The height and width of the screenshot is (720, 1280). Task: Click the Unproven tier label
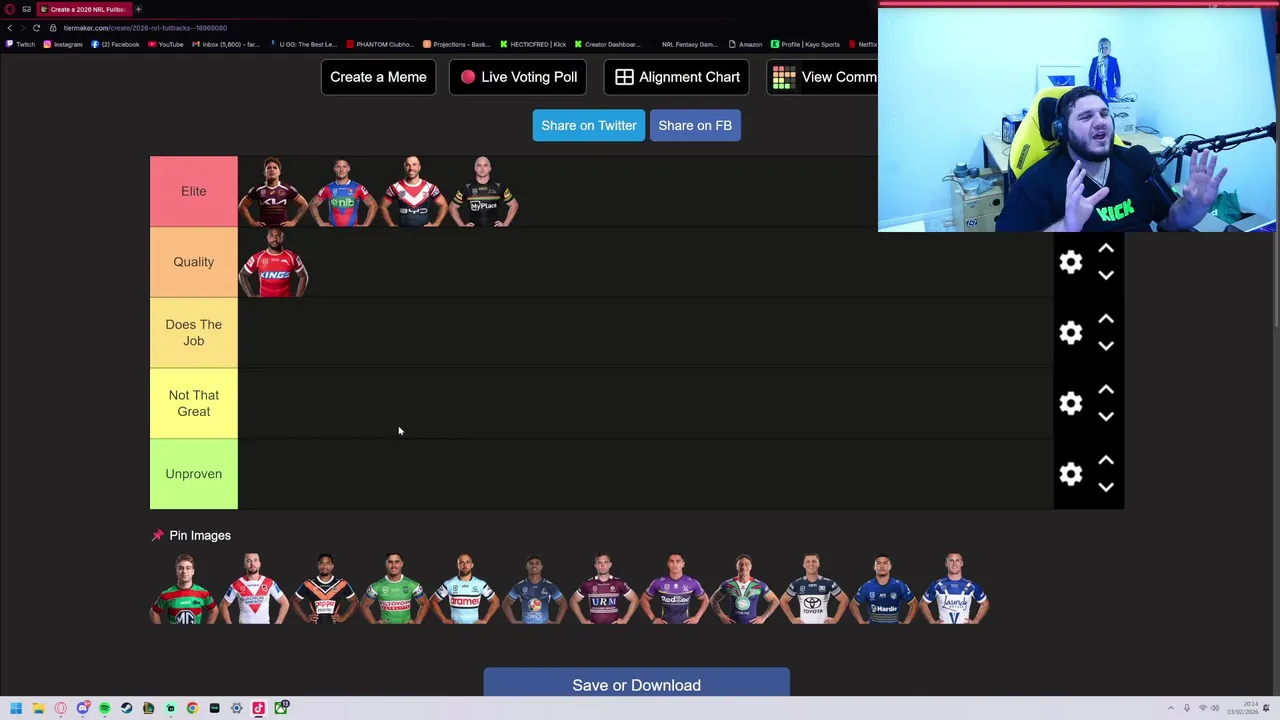tap(194, 474)
